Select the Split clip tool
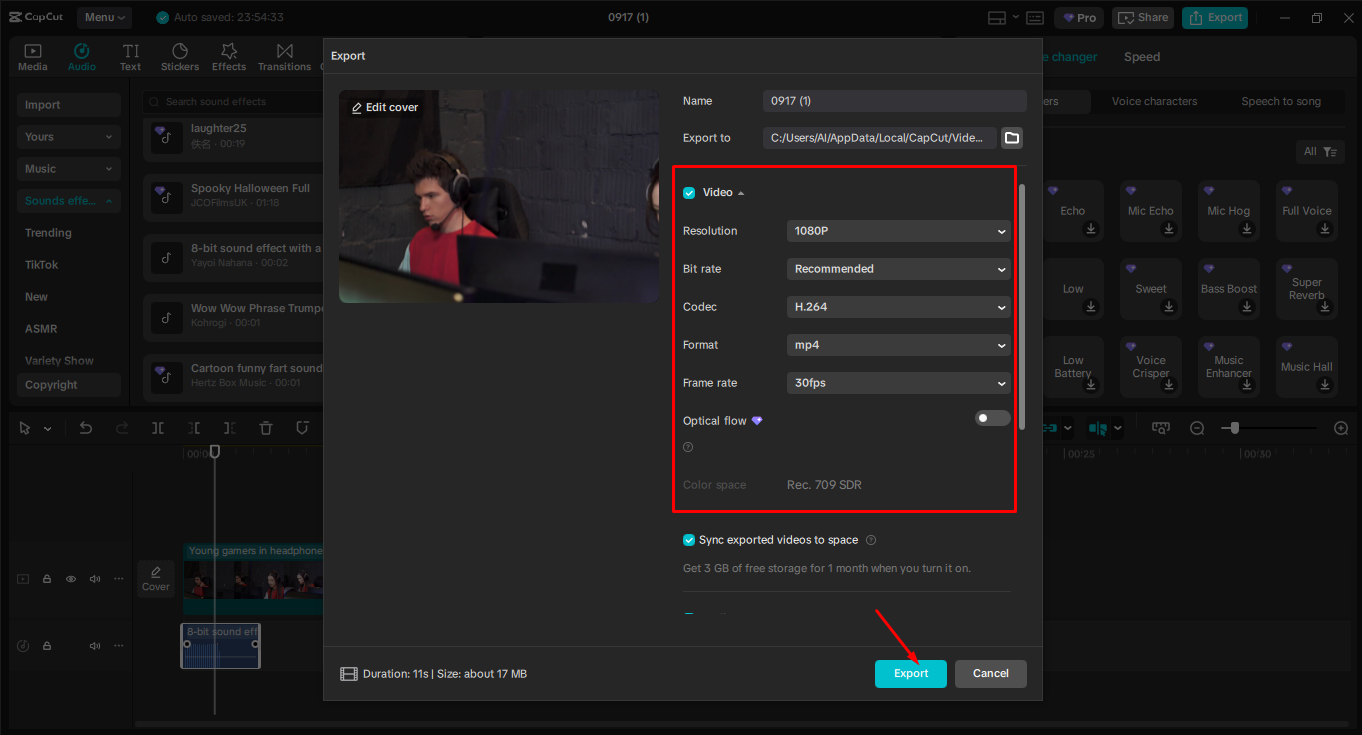1362x735 pixels. pos(157,427)
